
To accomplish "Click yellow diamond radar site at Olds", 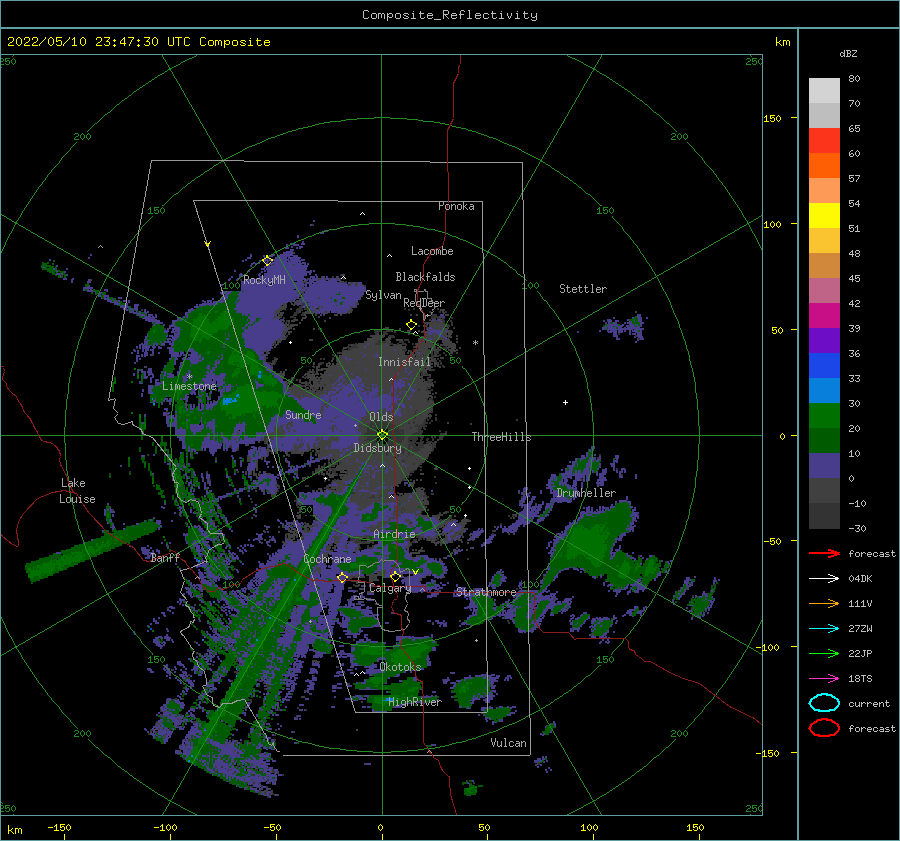I will tap(382, 435).
